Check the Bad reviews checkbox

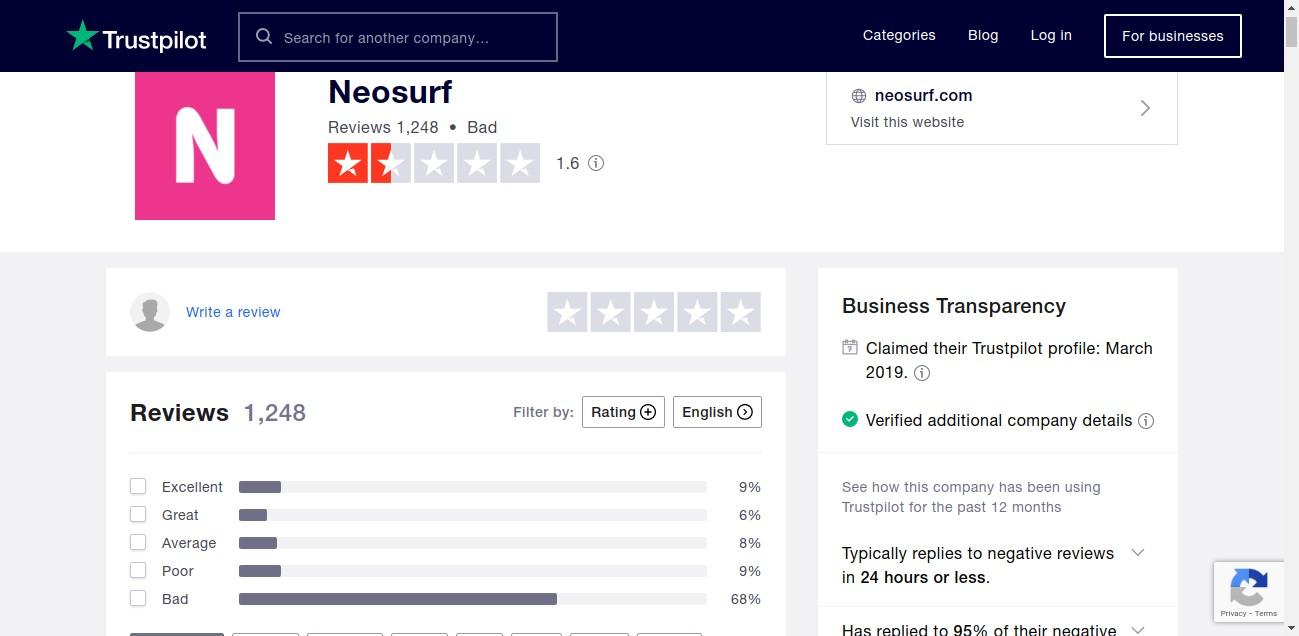pyautogui.click(x=138, y=598)
